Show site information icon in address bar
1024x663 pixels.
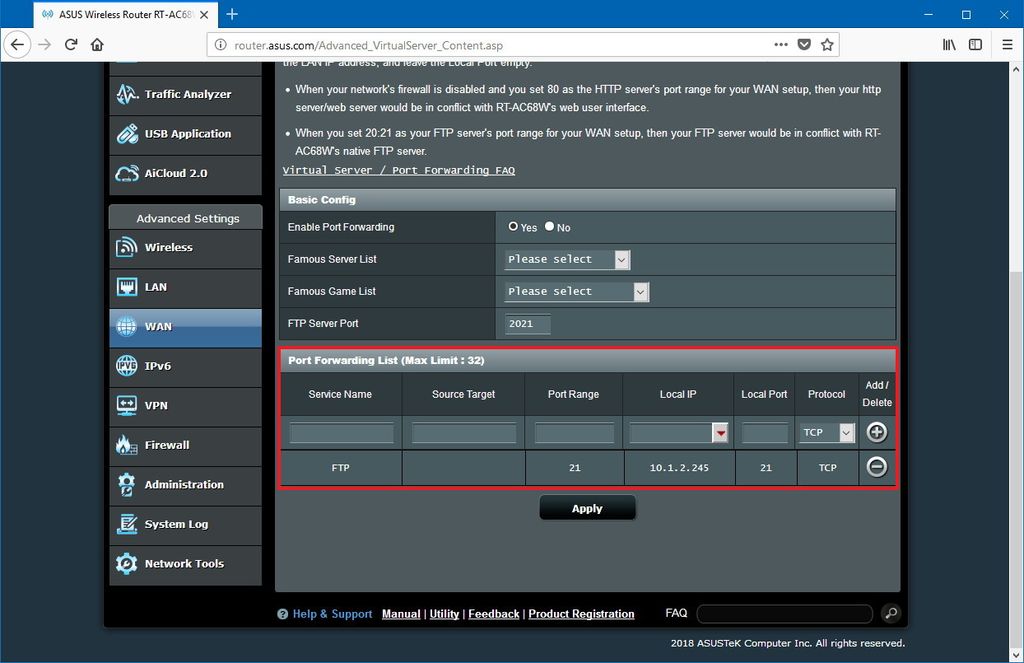(x=221, y=45)
